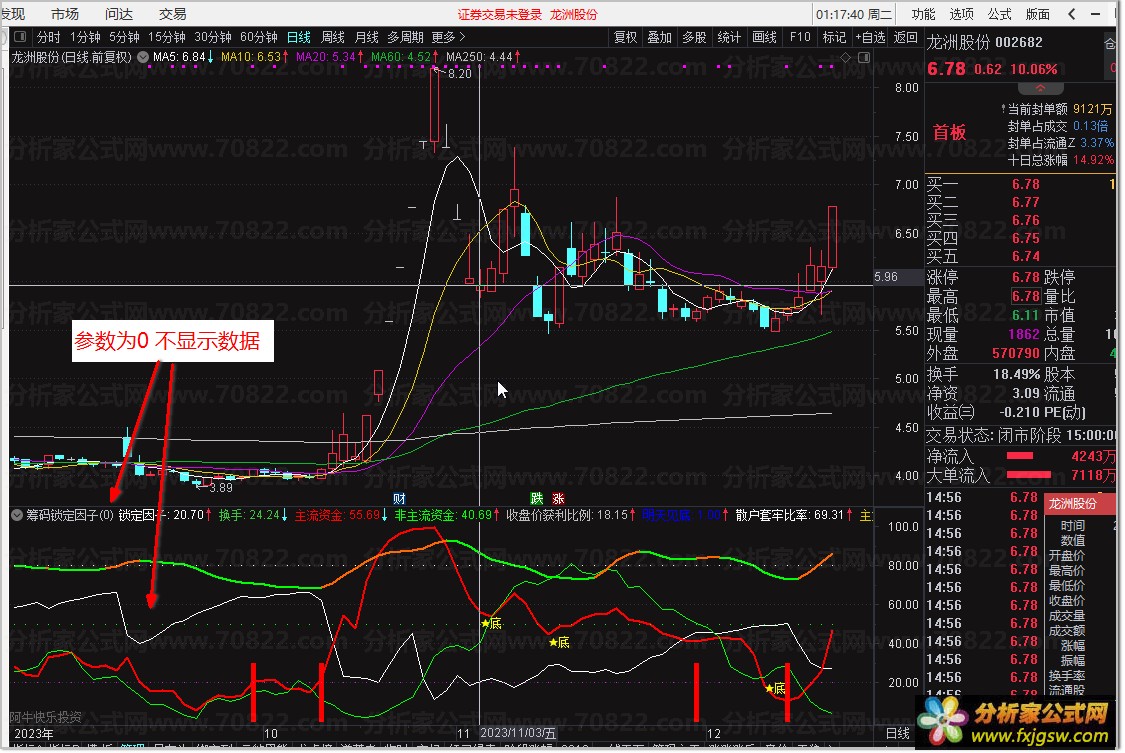
Task: Click the window layout icon at chart top
Action: click(864, 57)
